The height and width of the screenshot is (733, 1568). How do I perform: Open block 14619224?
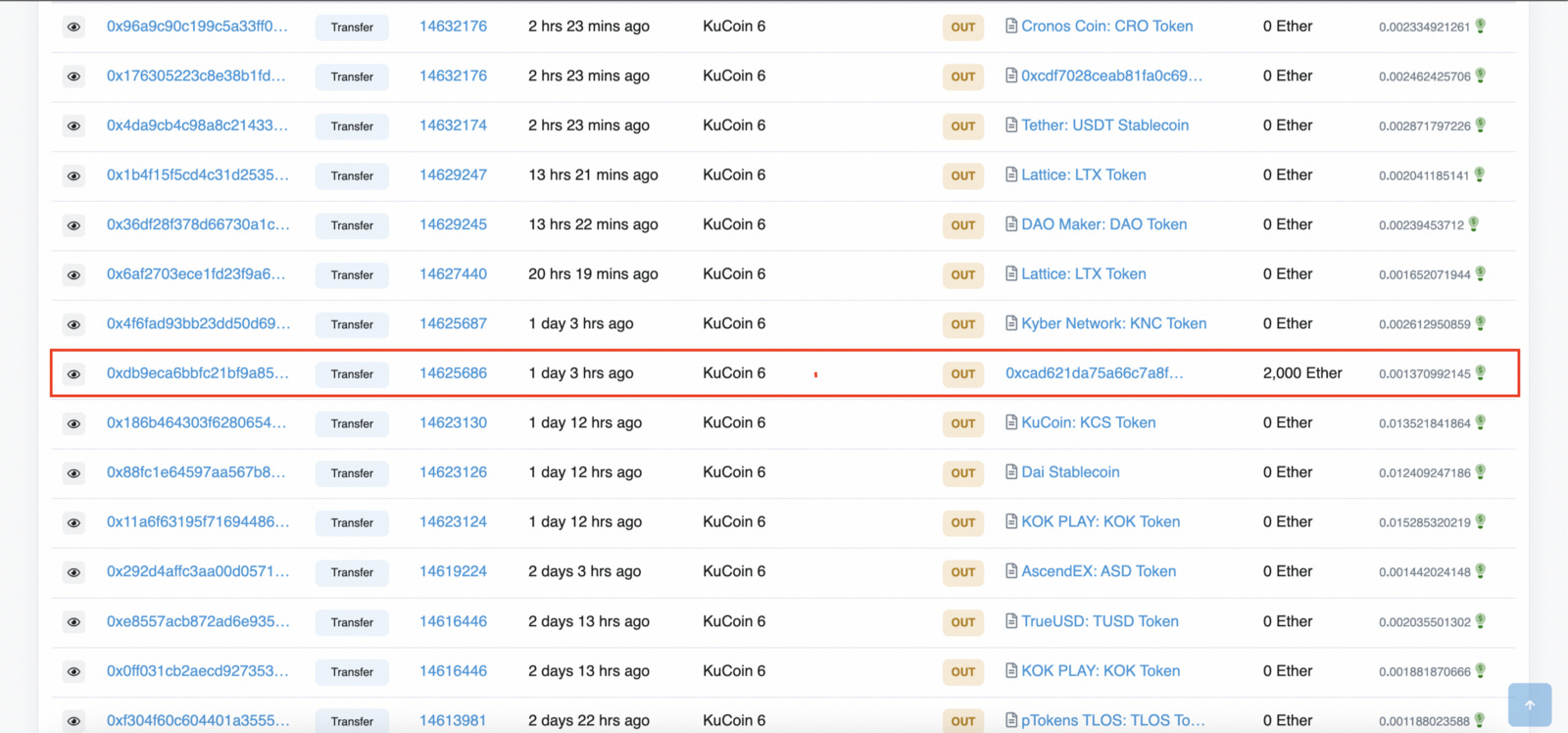453,571
